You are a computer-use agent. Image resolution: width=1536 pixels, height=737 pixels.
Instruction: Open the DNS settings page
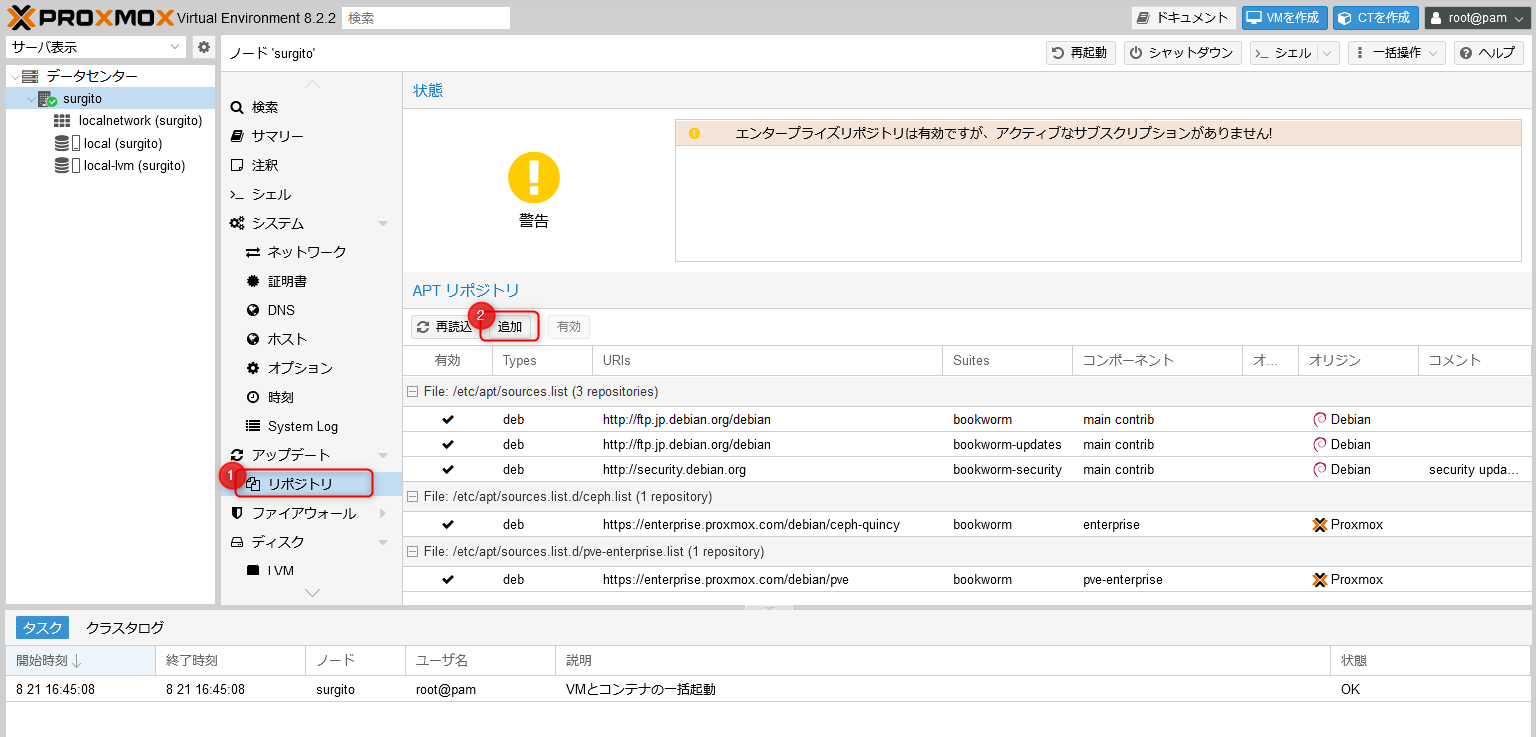(x=281, y=311)
